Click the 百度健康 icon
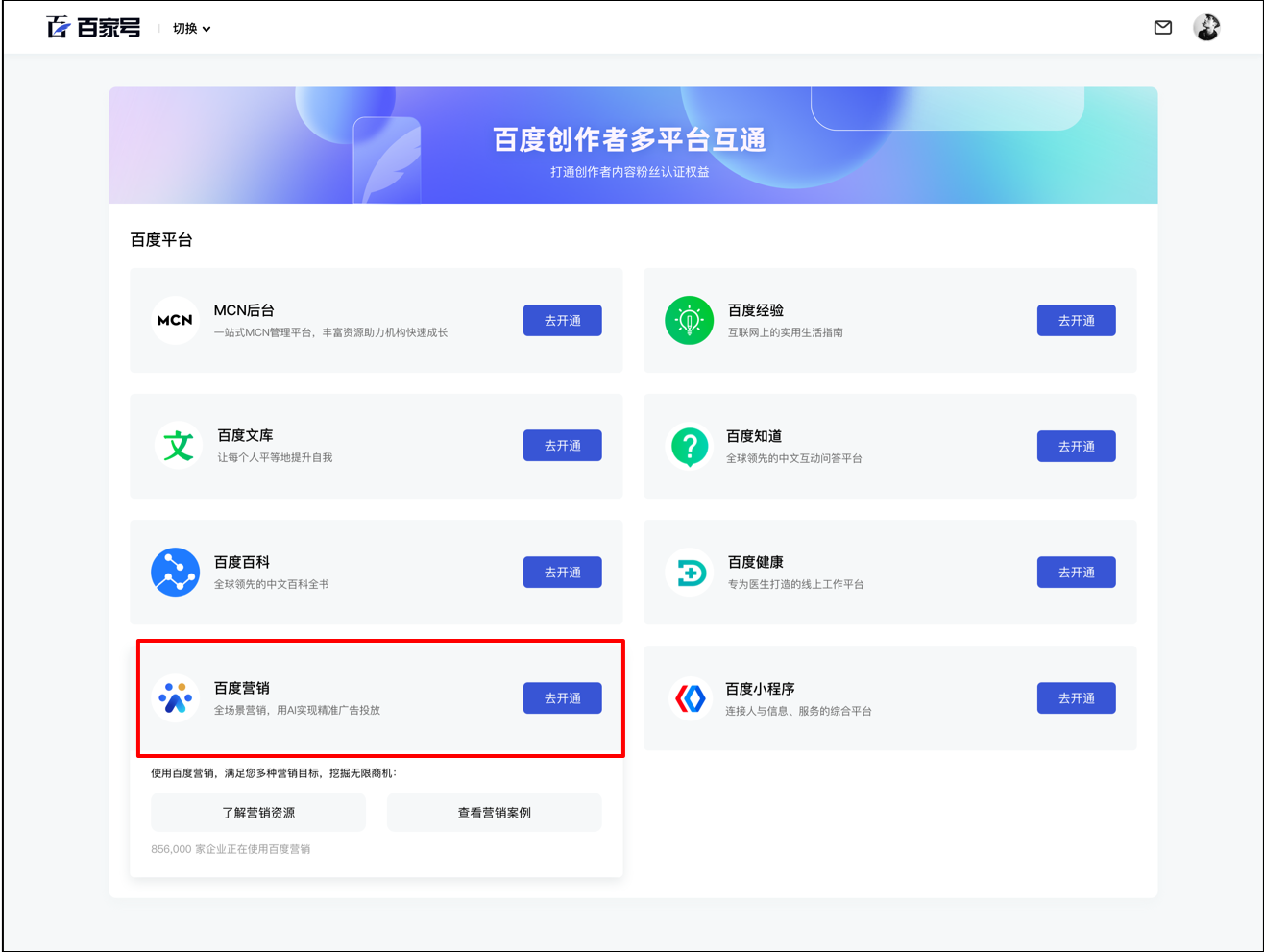Screen dimensions: 1264x952 click(x=689, y=573)
